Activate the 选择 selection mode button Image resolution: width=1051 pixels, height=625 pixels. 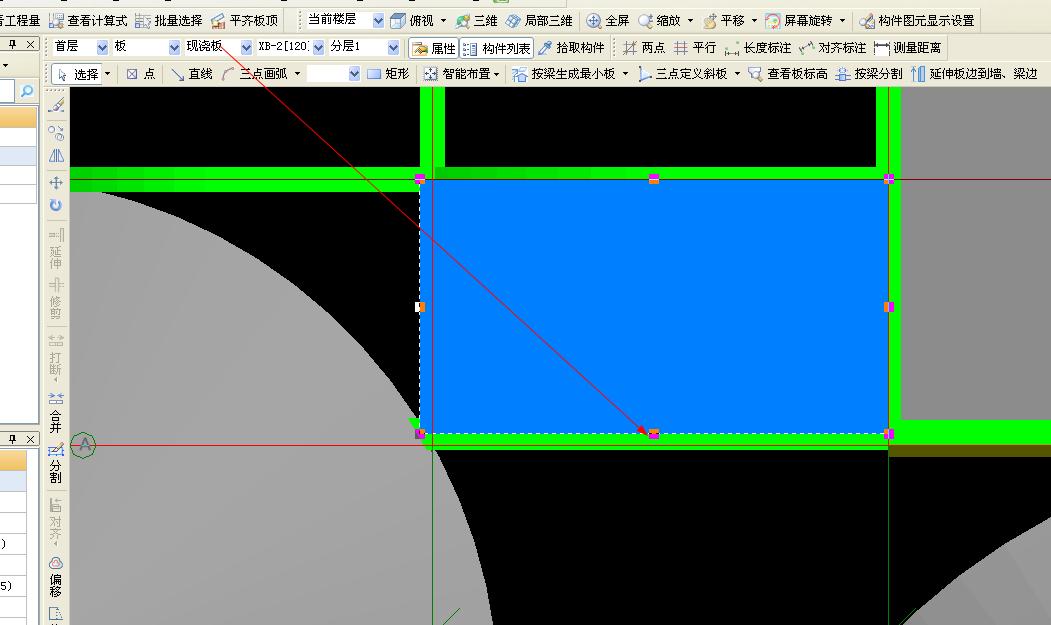point(78,74)
